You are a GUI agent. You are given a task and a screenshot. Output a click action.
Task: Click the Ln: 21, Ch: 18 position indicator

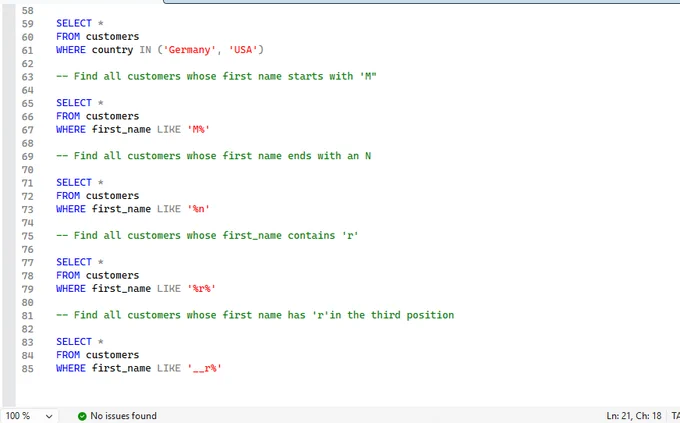tap(634, 416)
